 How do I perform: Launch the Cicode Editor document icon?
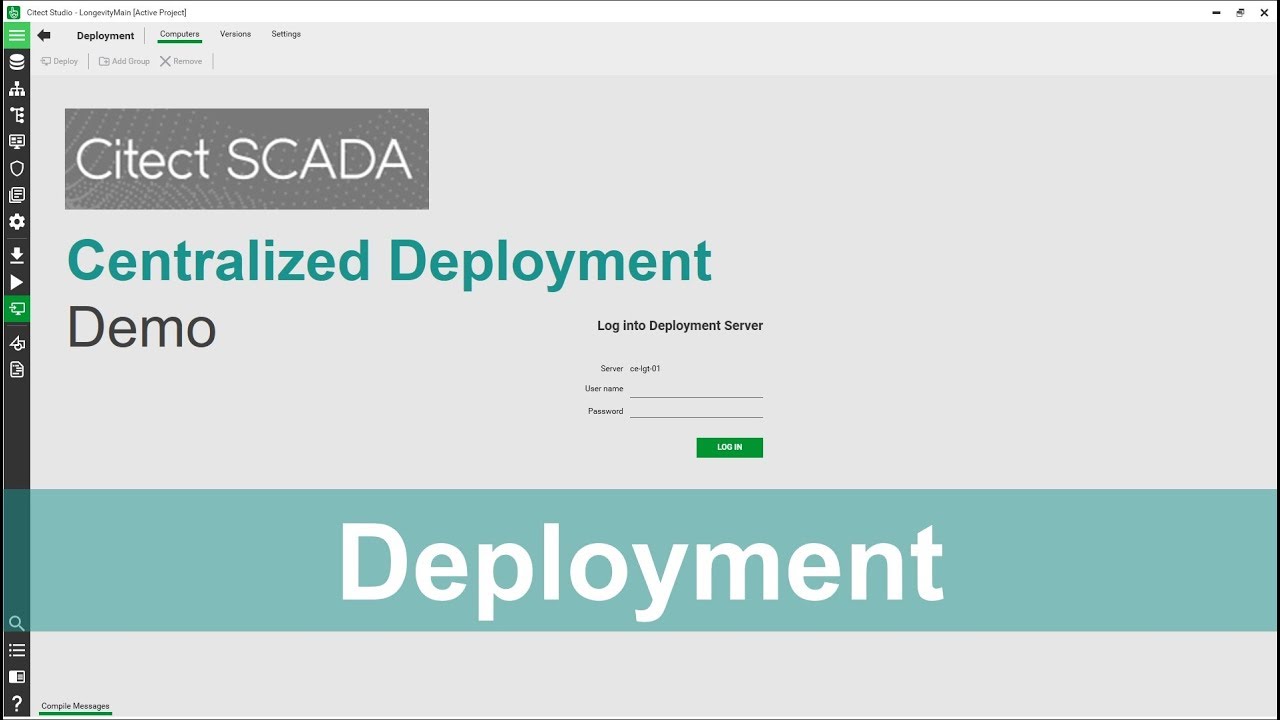pyautogui.click(x=16, y=370)
